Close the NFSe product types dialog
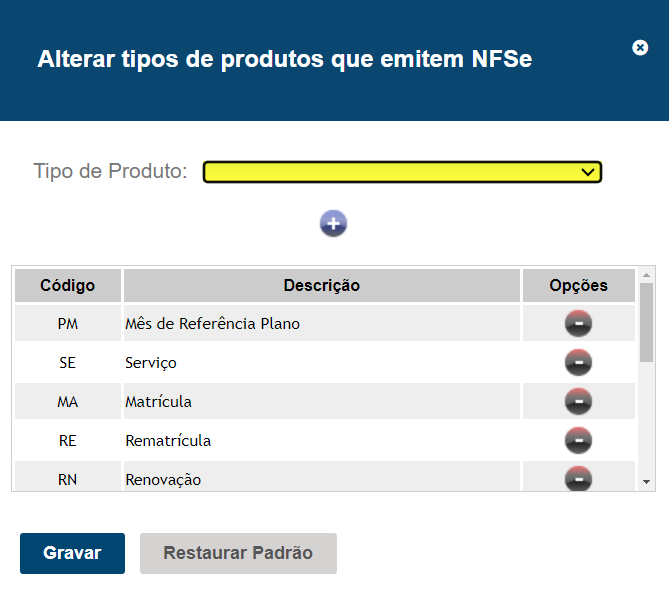This screenshot has width=669, height=596. click(640, 48)
